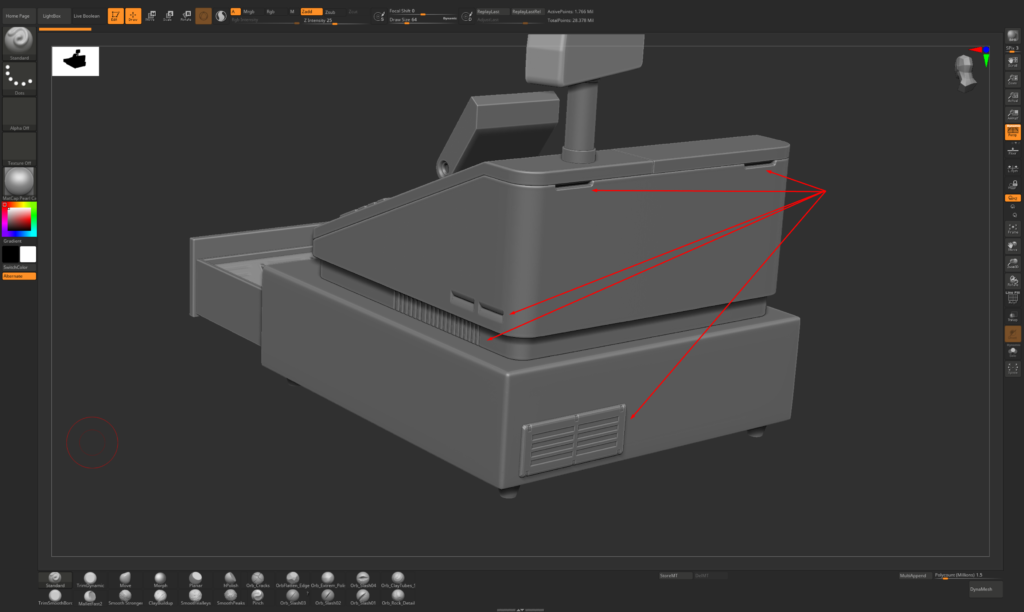Select the Move transform icon

(x=150, y=16)
